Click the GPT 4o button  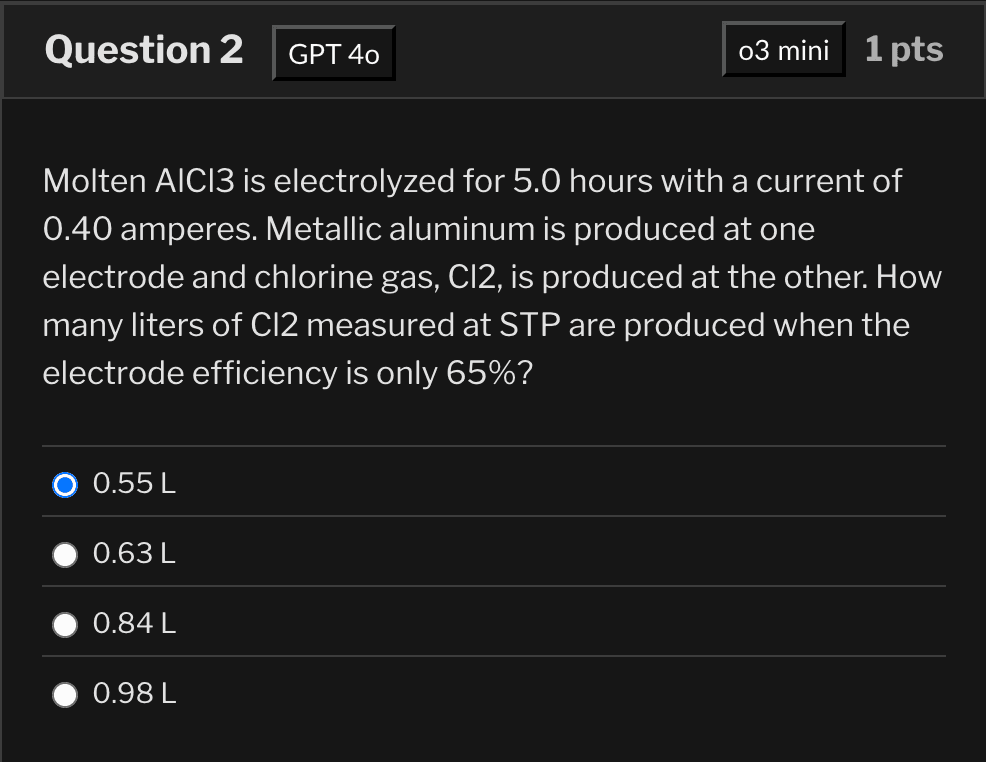tap(334, 54)
